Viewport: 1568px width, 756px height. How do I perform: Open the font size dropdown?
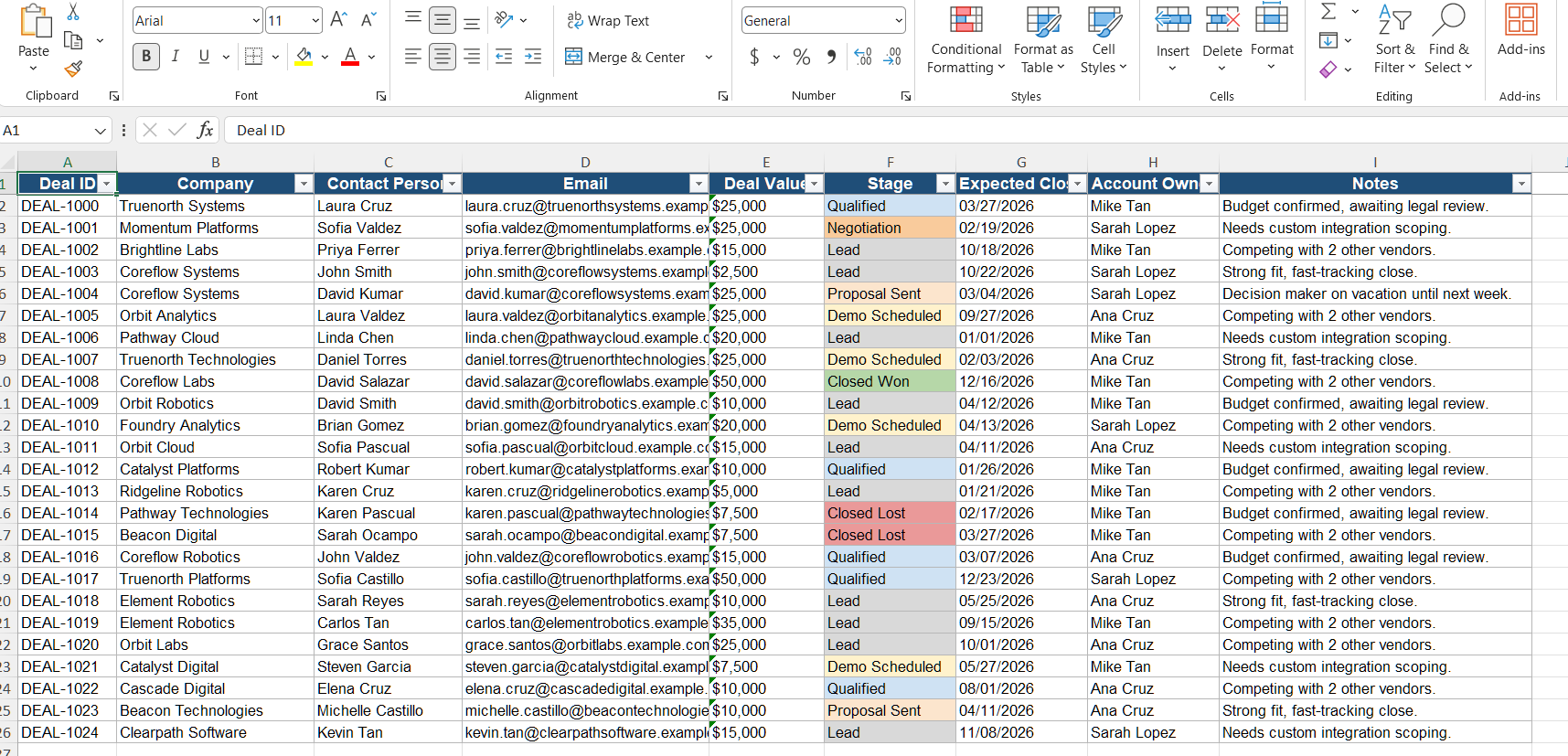[x=315, y=20]
